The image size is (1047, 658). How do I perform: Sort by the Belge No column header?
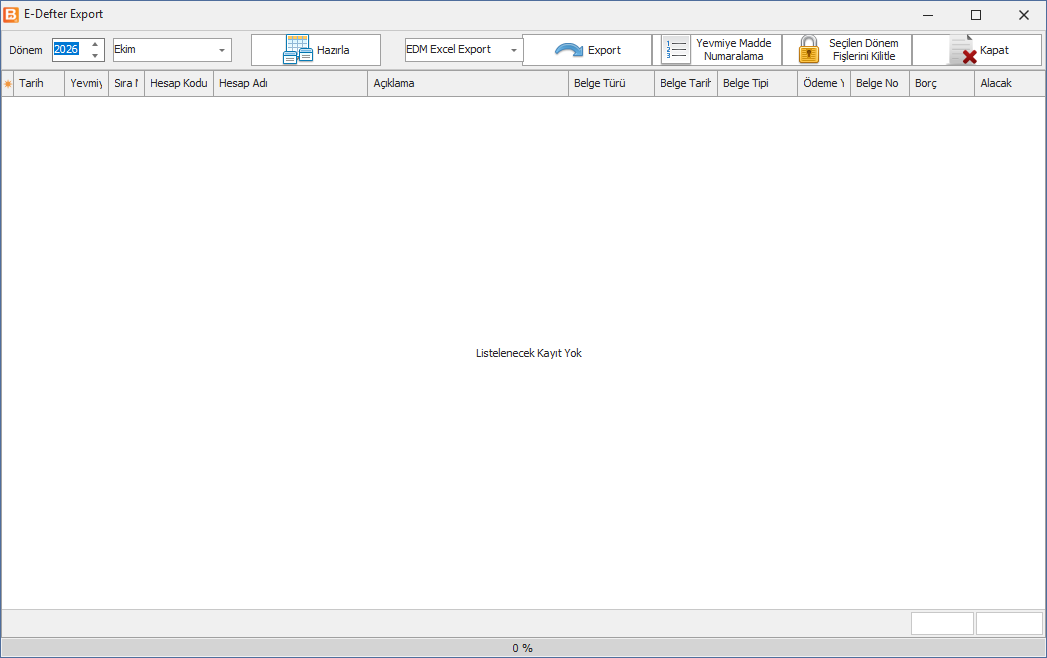point(880,84)
